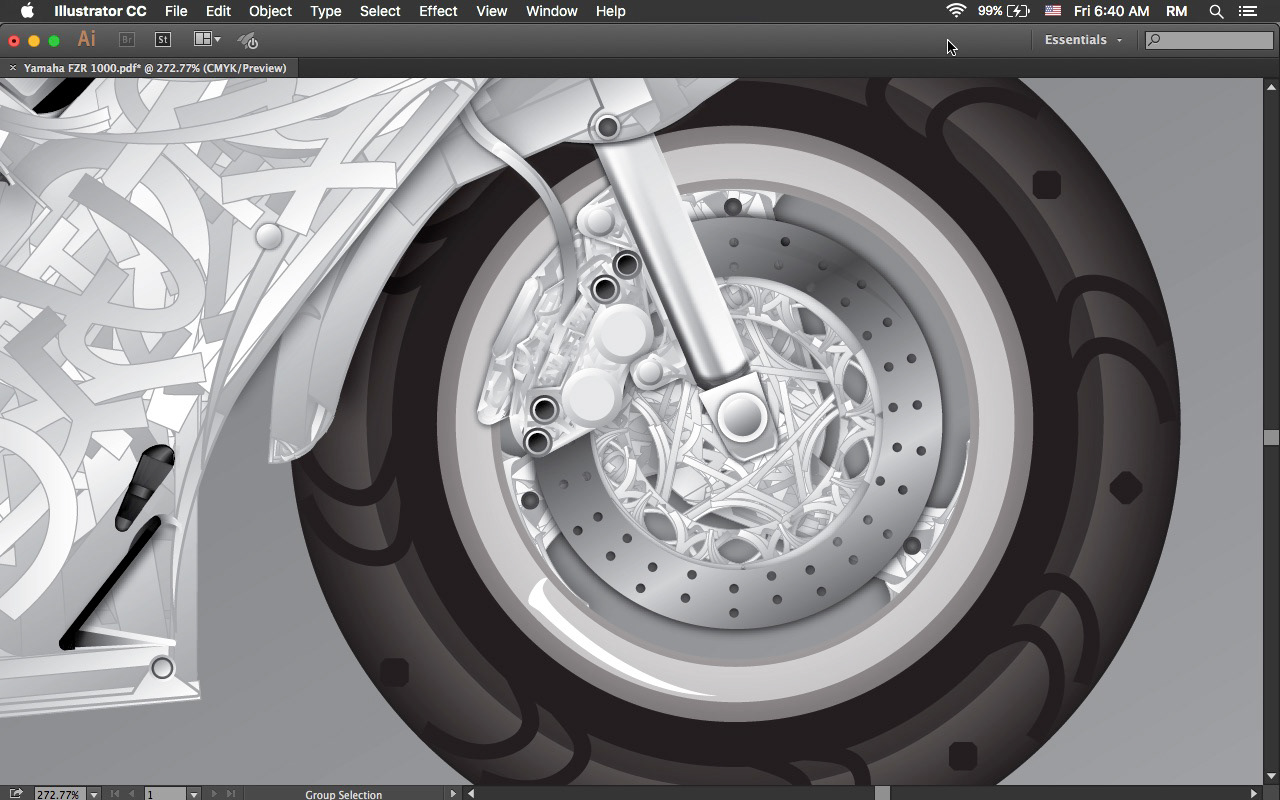Click the vertical scrollbar thumb
The width and height of the screenshot is (1280, 800).
point(1272,437)
